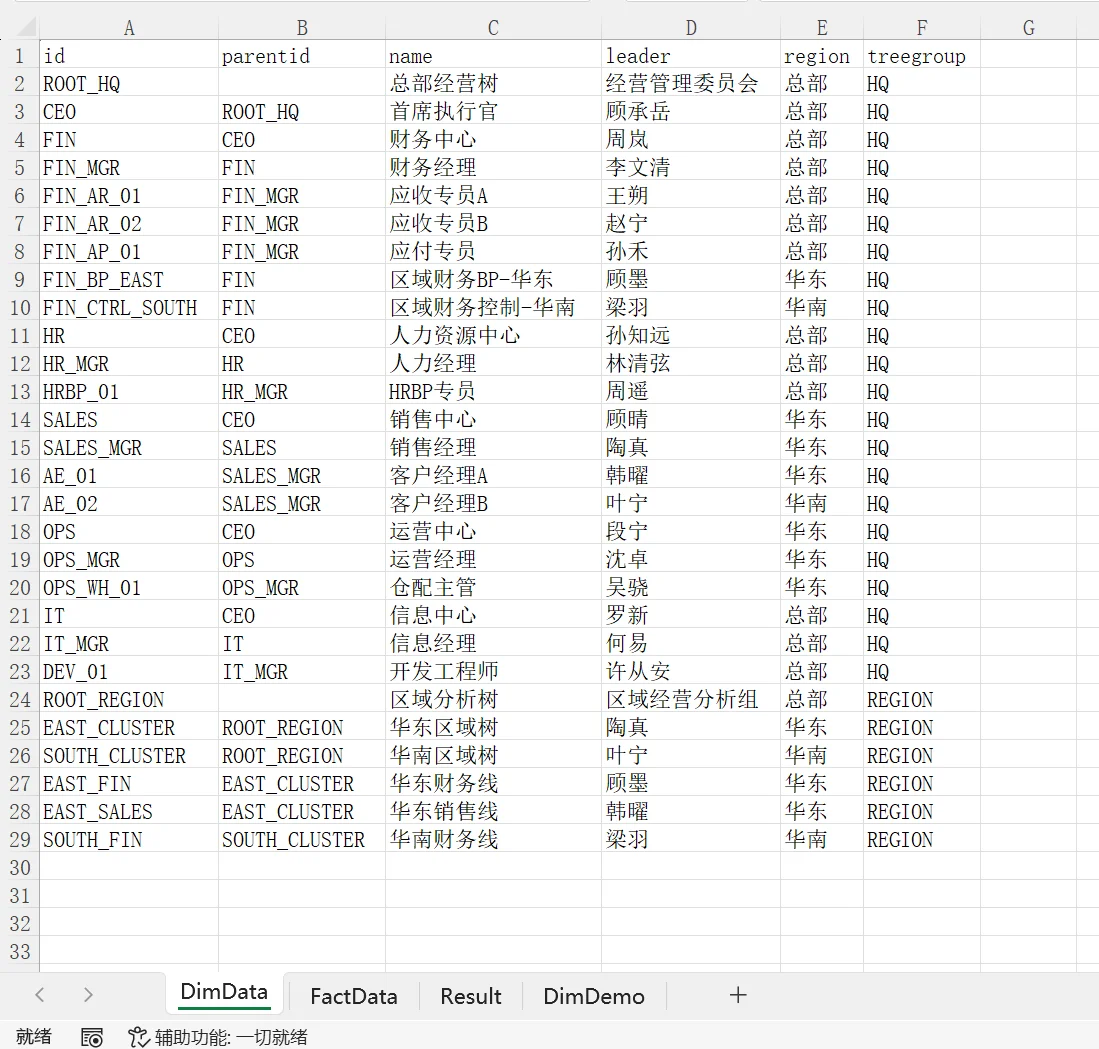Switch to the DimData sheet tab
Image resolution: width=1099 pixels, height=1049 pixels.
(224, 993)
